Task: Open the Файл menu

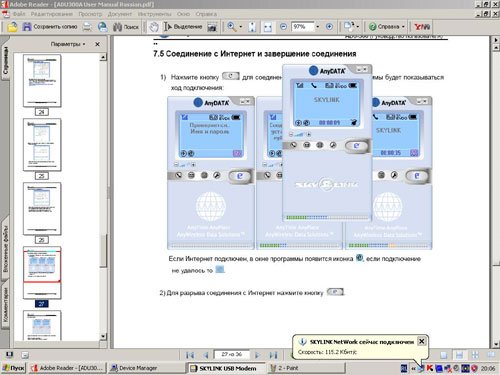Action: tap(19, 14)
